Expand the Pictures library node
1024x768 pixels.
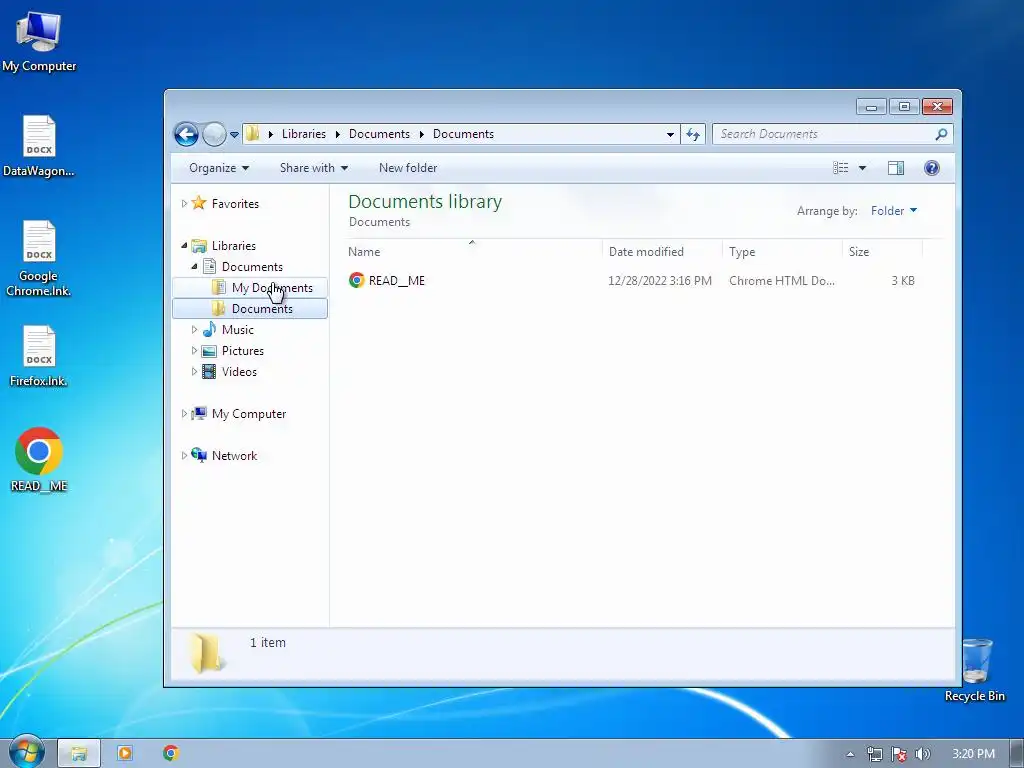[x=194, y=351]
